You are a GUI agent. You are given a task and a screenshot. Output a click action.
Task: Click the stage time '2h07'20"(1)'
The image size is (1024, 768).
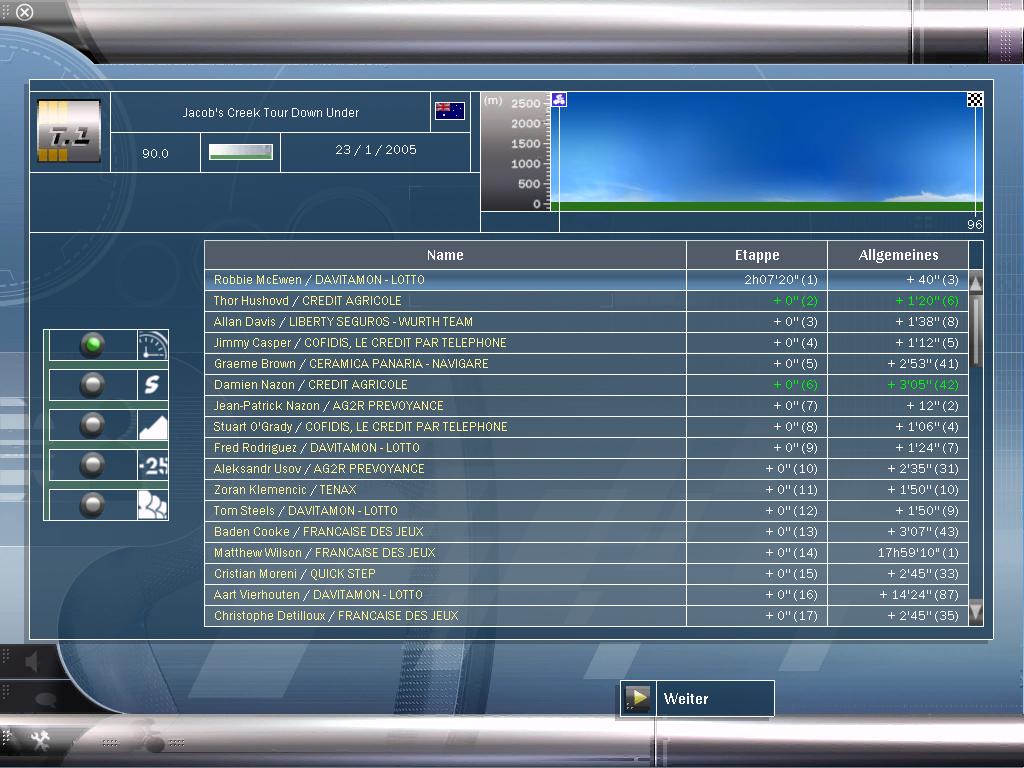[x=781, y=280]
